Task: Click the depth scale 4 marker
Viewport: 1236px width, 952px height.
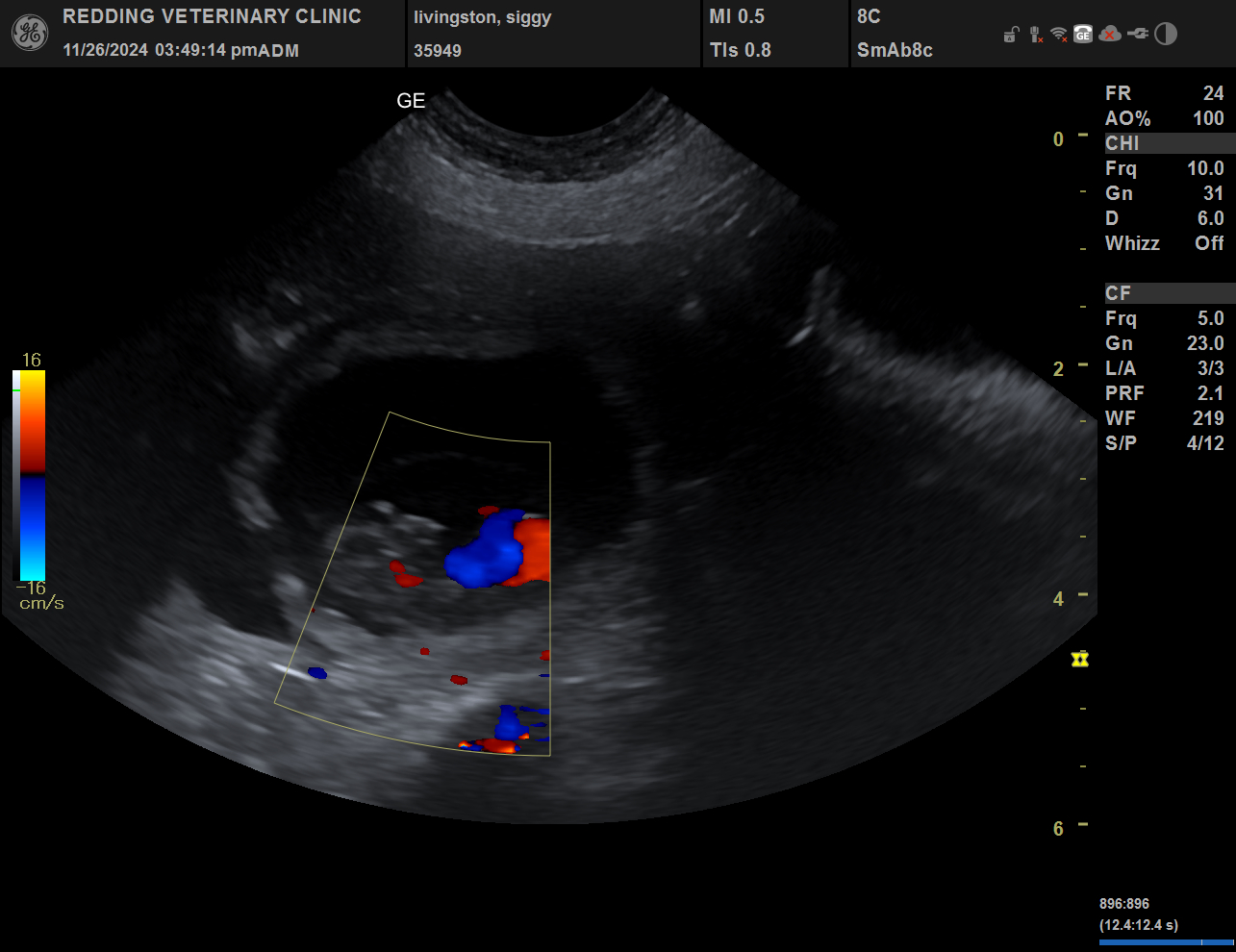Action: click(x=1058, y=599)
